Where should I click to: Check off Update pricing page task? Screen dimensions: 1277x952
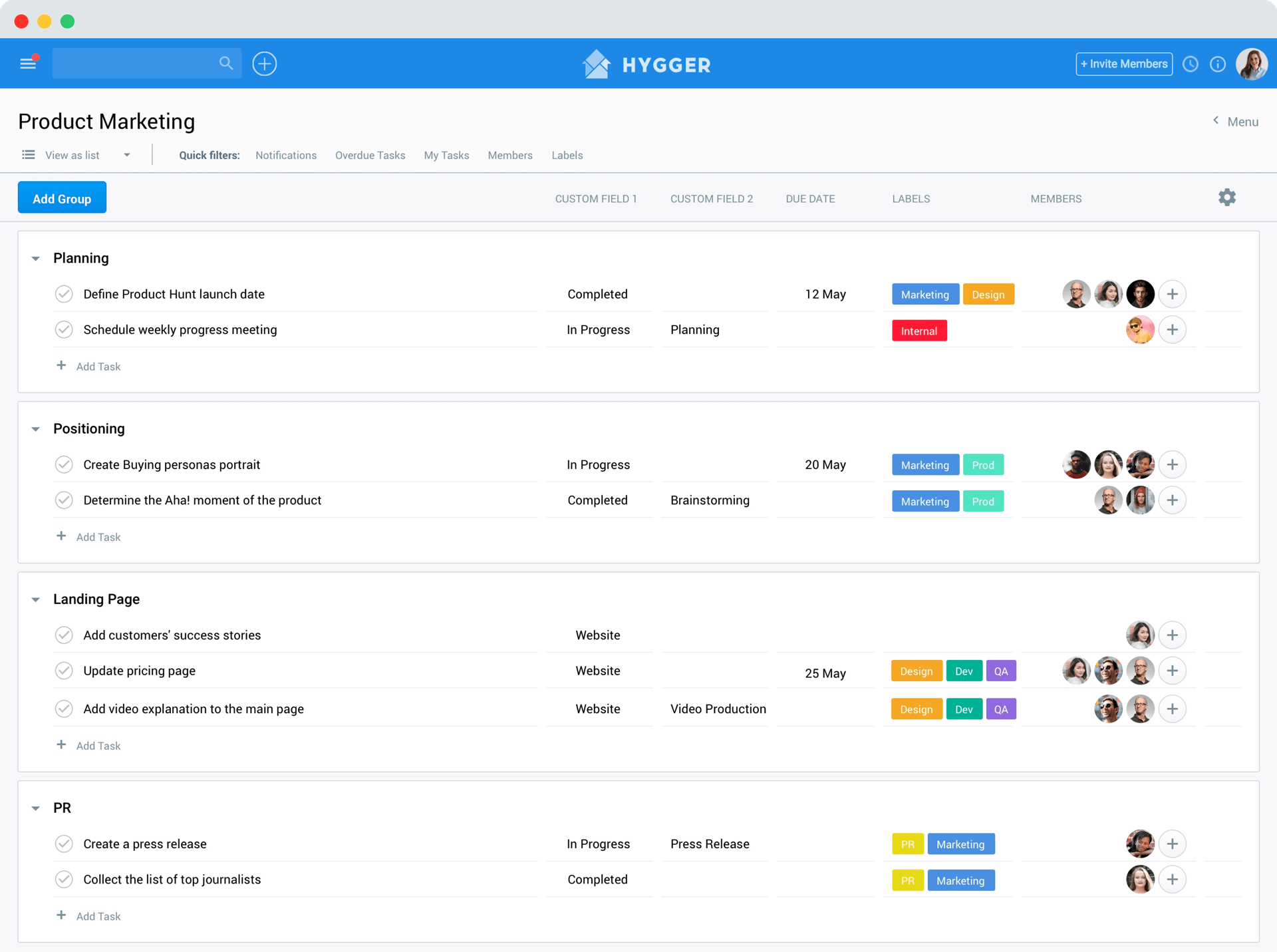click(x=64, y=671)
